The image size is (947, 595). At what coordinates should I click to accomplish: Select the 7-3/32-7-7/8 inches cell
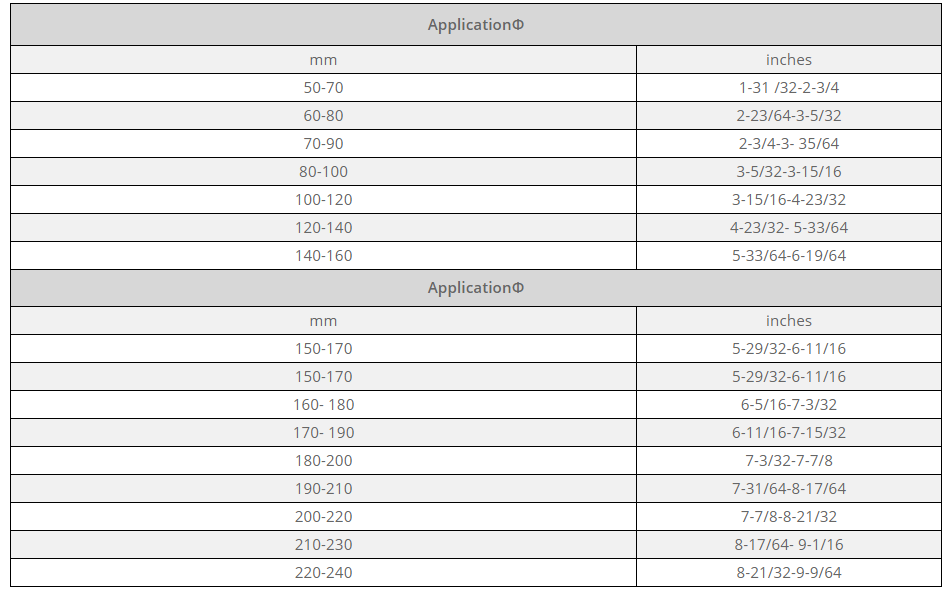[x=789, y=461]
